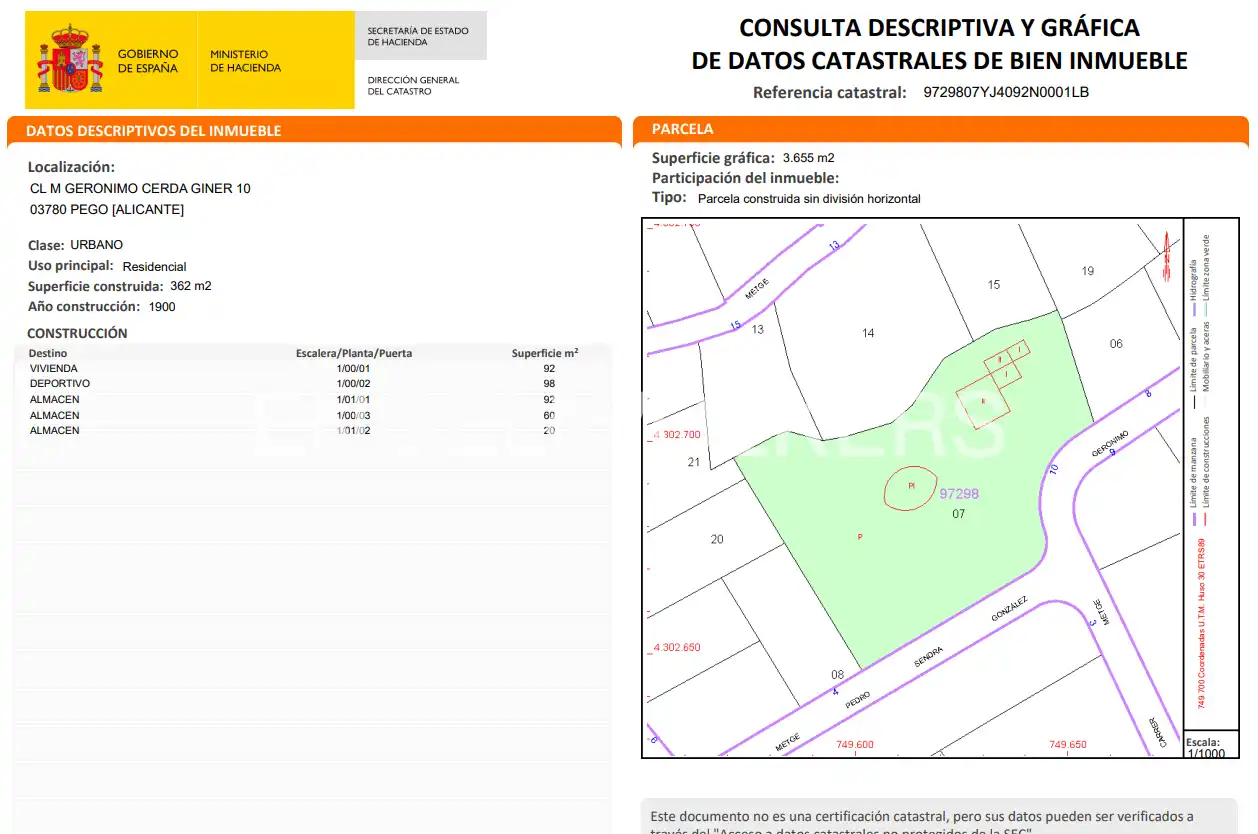Select cadastral reference 9729807YJ4092N0001LB
The width and height of the screenshot is (1258, 834).
[1006, 92]
